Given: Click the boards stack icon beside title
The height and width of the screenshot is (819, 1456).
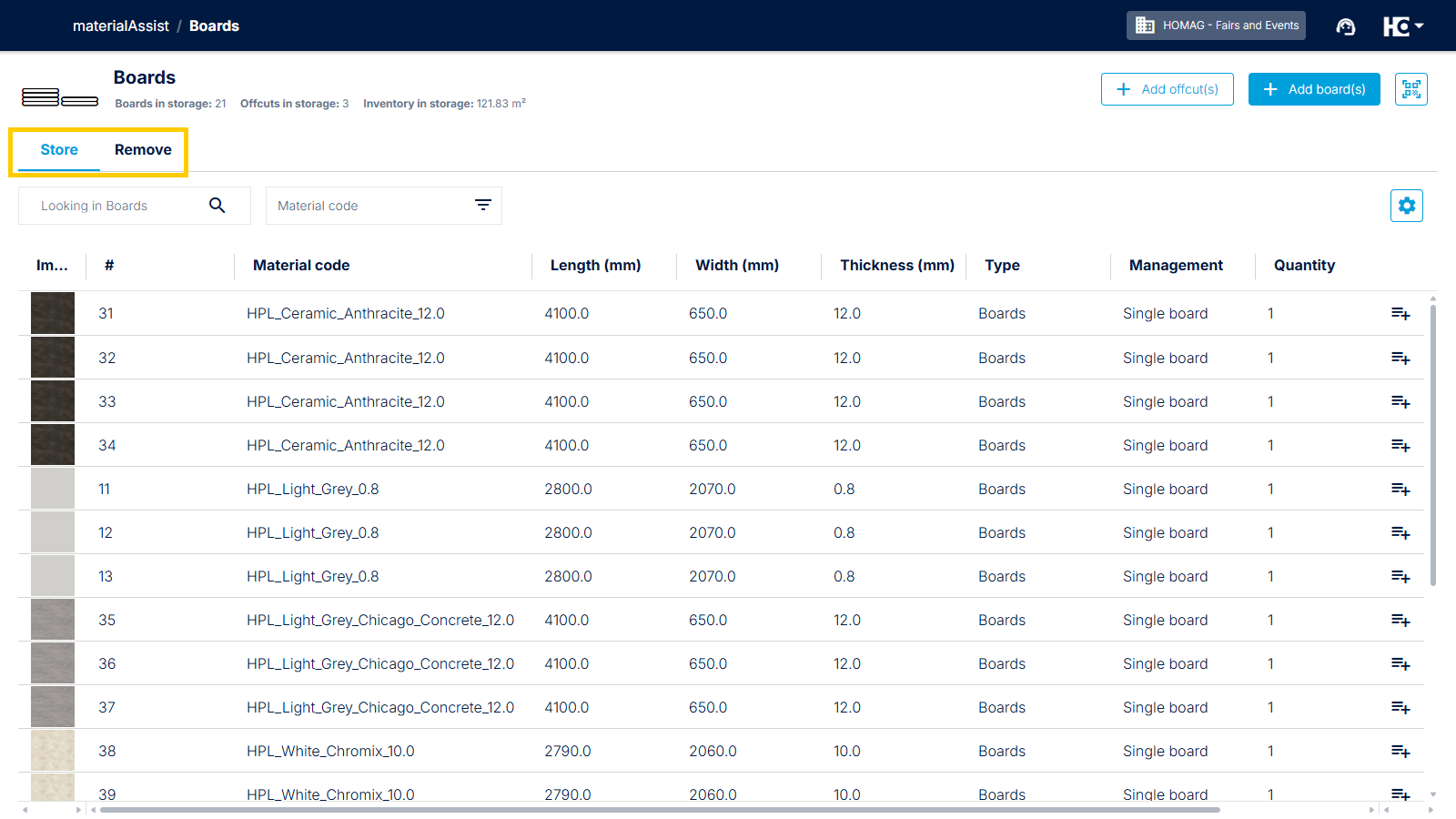Looking at the screenshot, I should [x=60, y=96].
